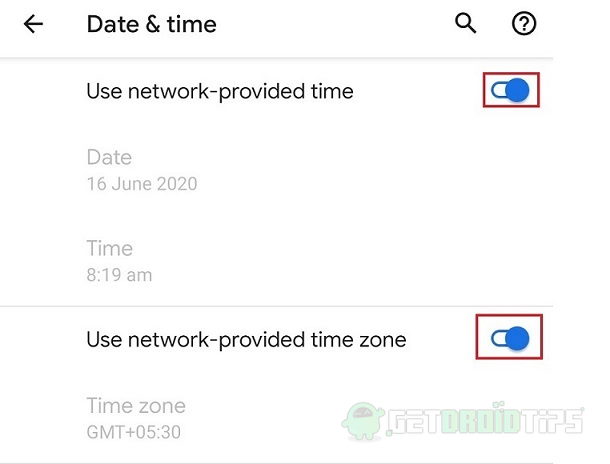Screen dimensions: 610x464
Task: Open help via question mark icon
Action: click(524, 24)
